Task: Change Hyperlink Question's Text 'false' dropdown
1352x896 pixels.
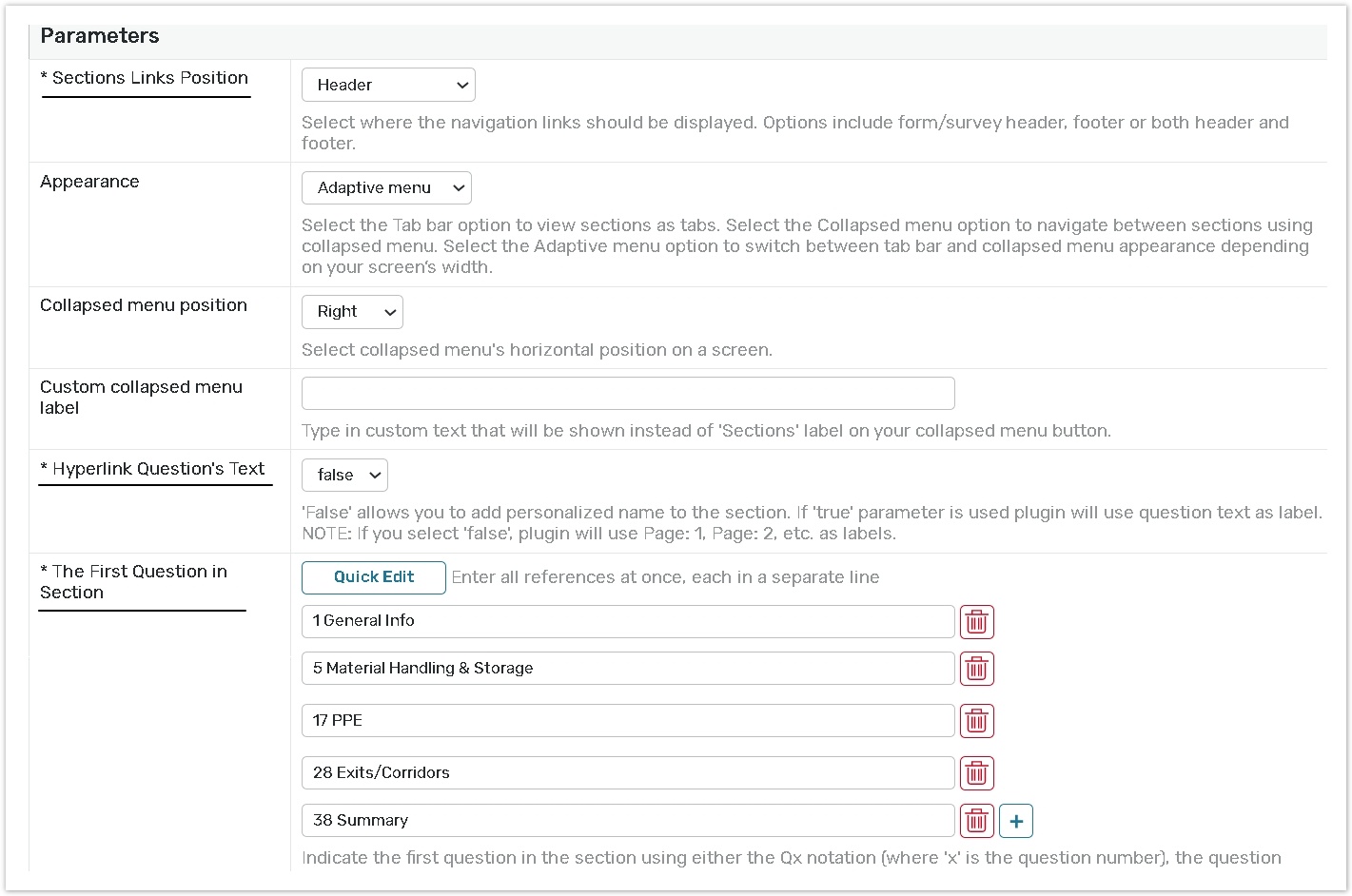Action: (344, 476)
